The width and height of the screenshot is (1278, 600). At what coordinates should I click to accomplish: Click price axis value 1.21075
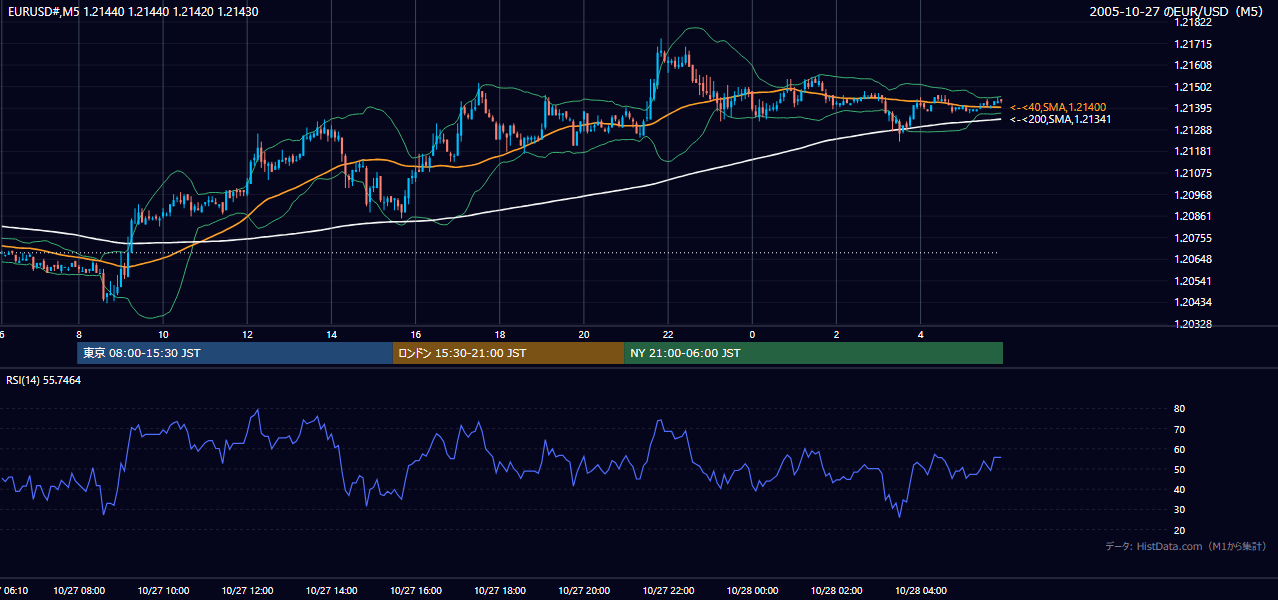[x=1193, y=173]
